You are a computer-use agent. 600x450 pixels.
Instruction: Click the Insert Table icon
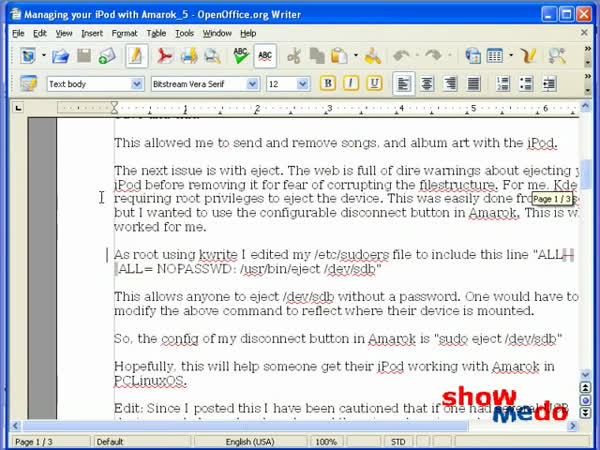coord(494,56)
